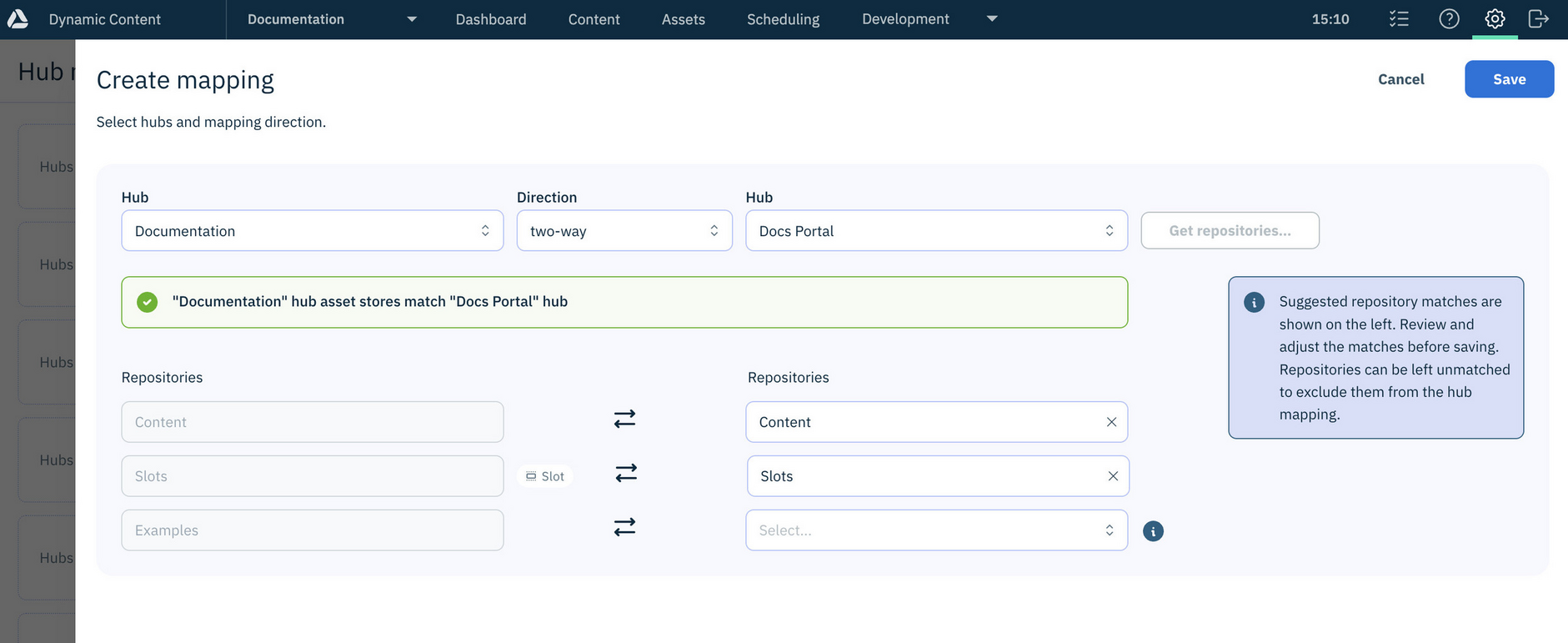Viewport: 1568px width, 643px height.
Task: Click the Dynamic Content title
Action: click(x=105, y=19)
